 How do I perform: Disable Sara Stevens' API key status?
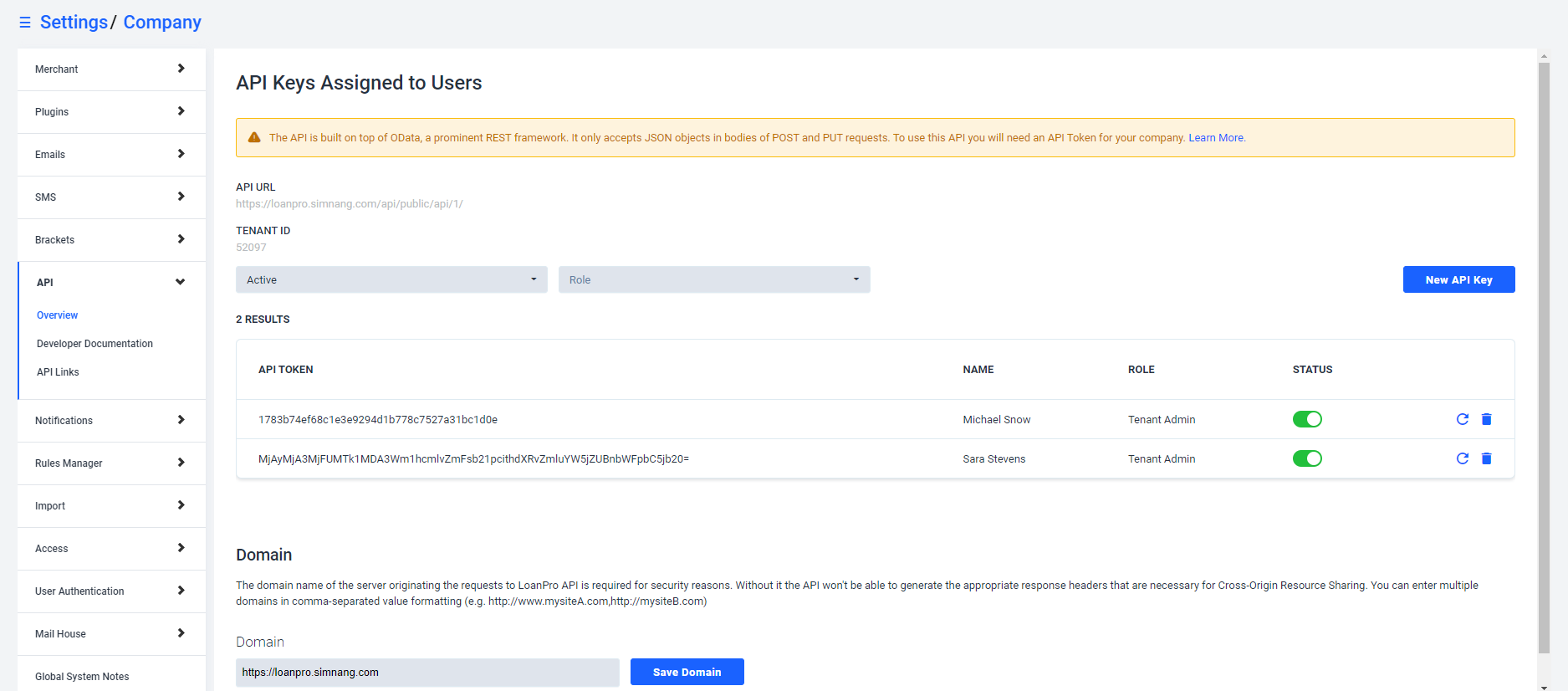[x=1307, y=458]
